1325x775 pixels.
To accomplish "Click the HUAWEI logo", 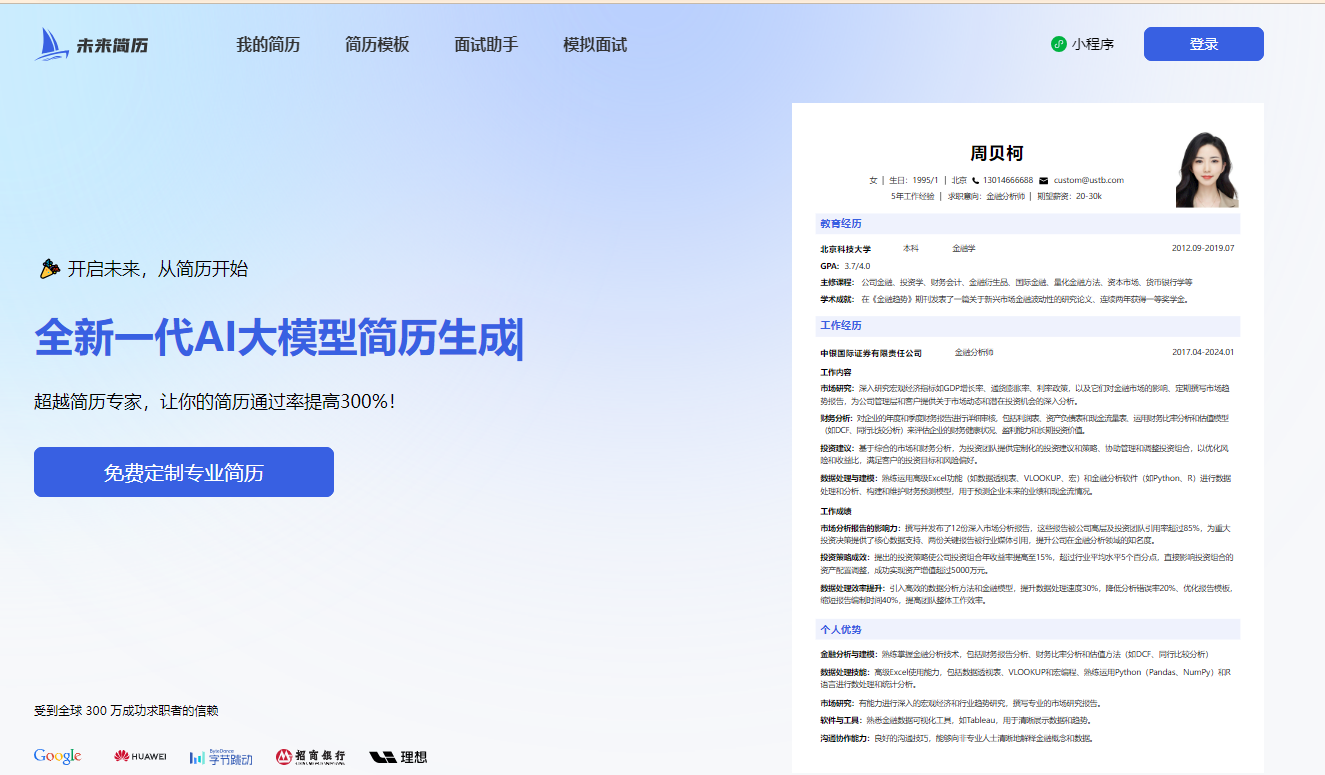I will pyautogui.click(x=140, y=757).
